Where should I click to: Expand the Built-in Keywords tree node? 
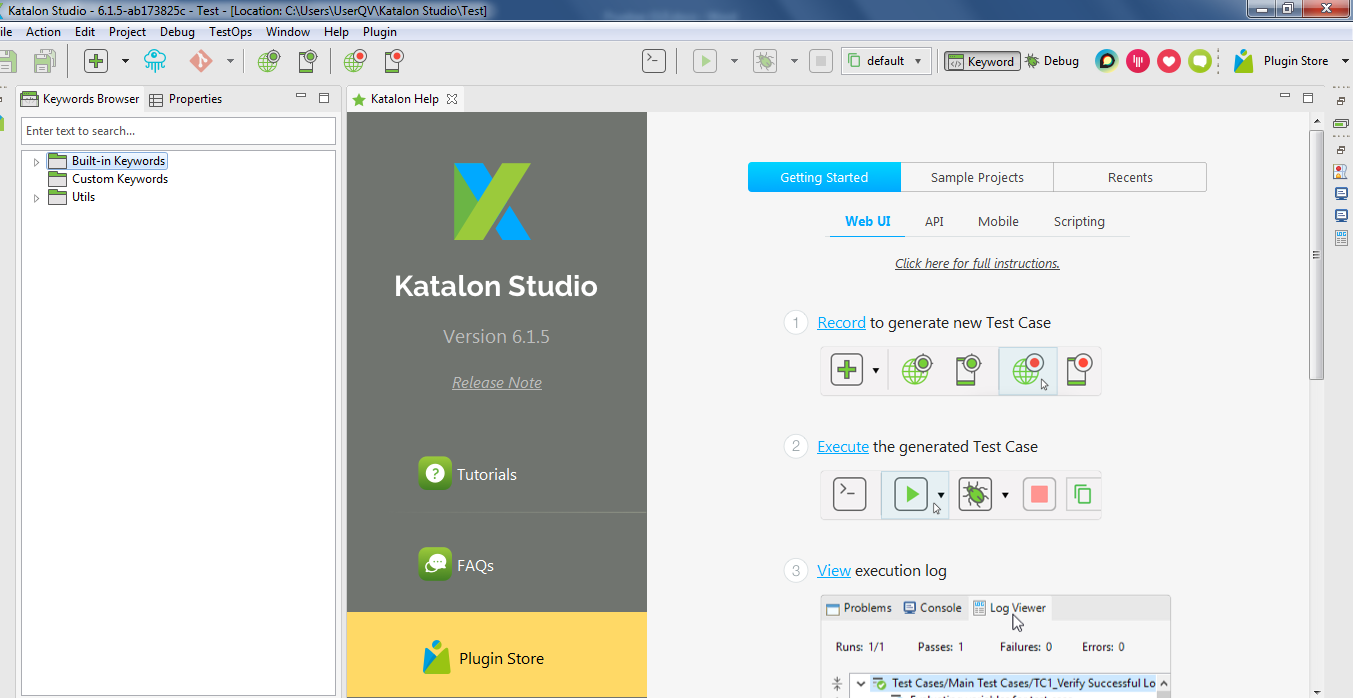coord(37,162)
